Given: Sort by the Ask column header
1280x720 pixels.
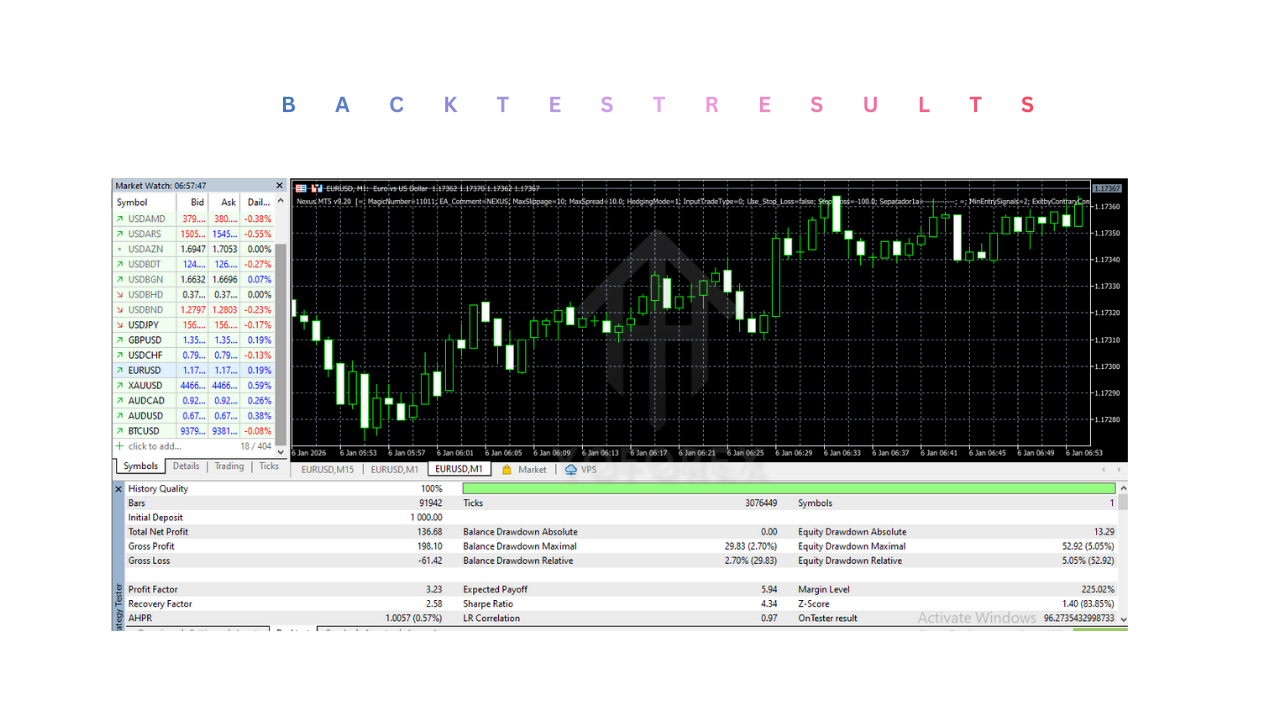Looking at the screenshot, I should pyautogui.click(x=229, y=202).
